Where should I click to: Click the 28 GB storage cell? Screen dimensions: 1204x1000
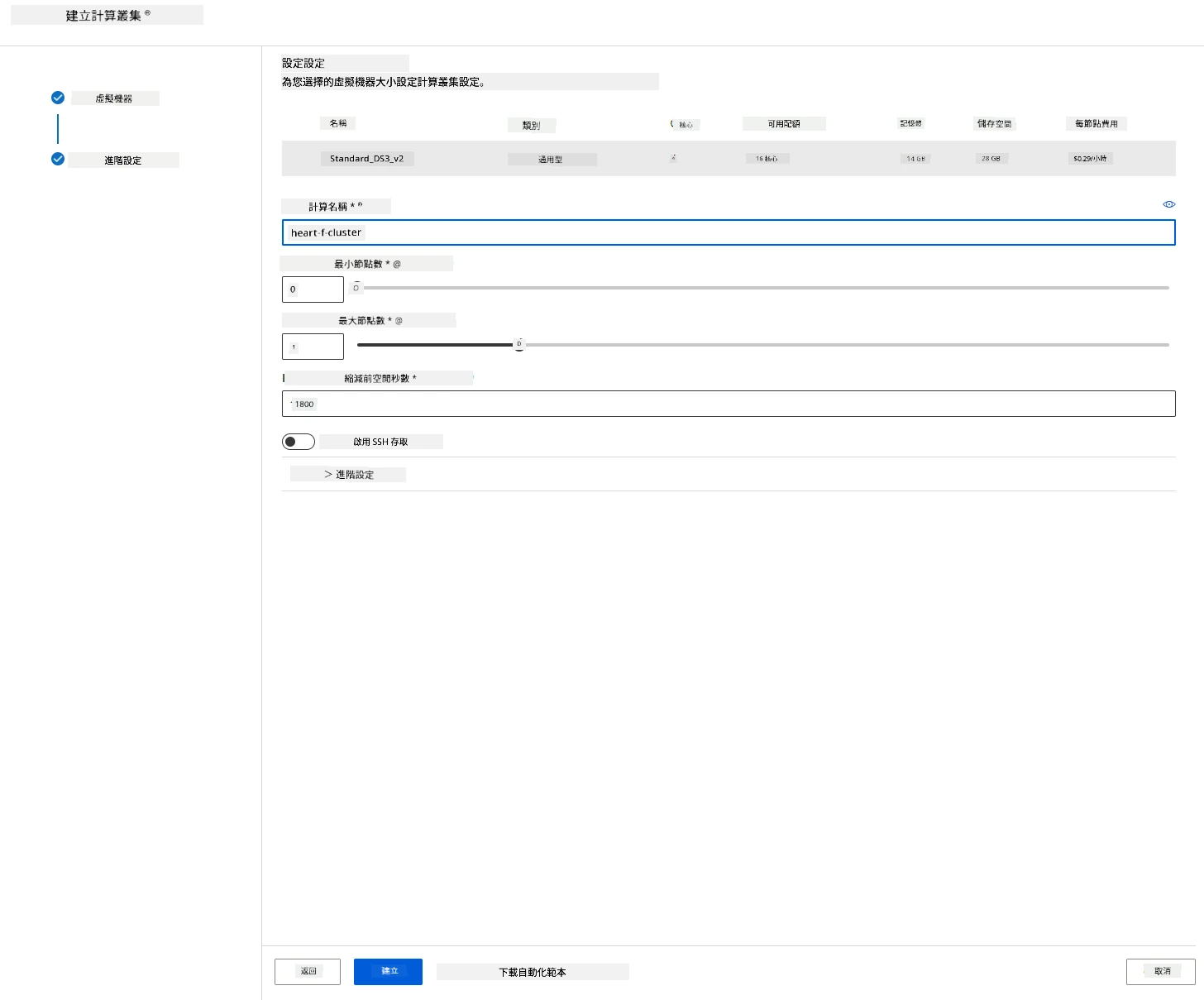coord(991,159)
